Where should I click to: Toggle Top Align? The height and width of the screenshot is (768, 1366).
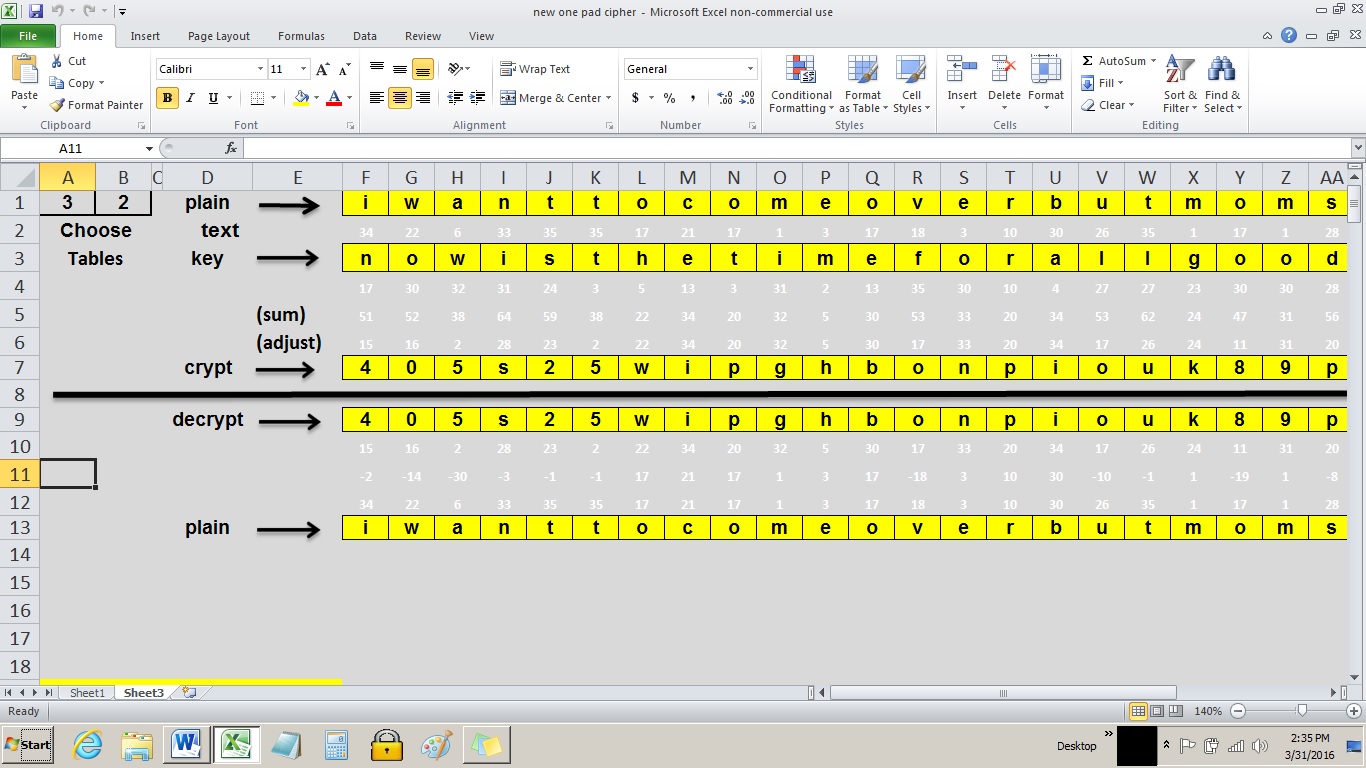[x=377, y=69]
